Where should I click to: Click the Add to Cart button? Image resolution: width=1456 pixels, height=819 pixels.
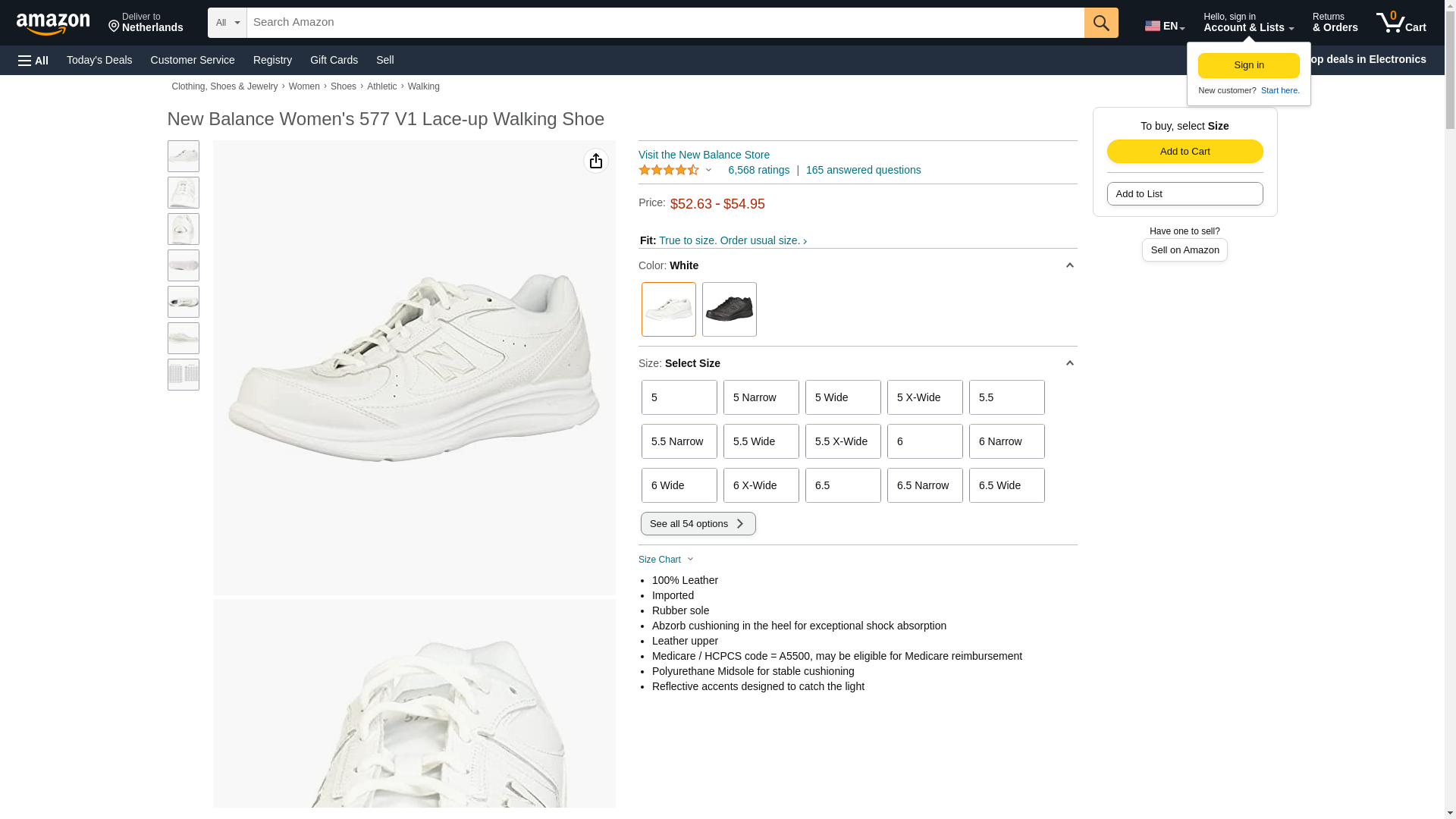1185,151
